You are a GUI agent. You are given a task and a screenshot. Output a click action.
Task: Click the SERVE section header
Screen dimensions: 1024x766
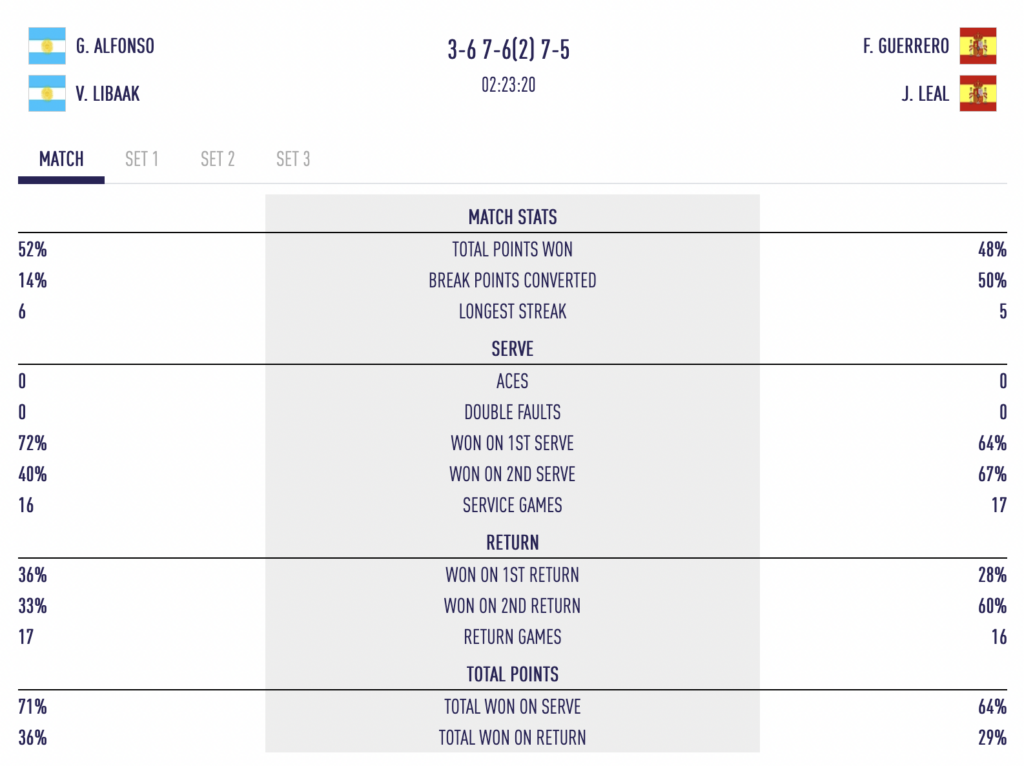pos(513,349)
